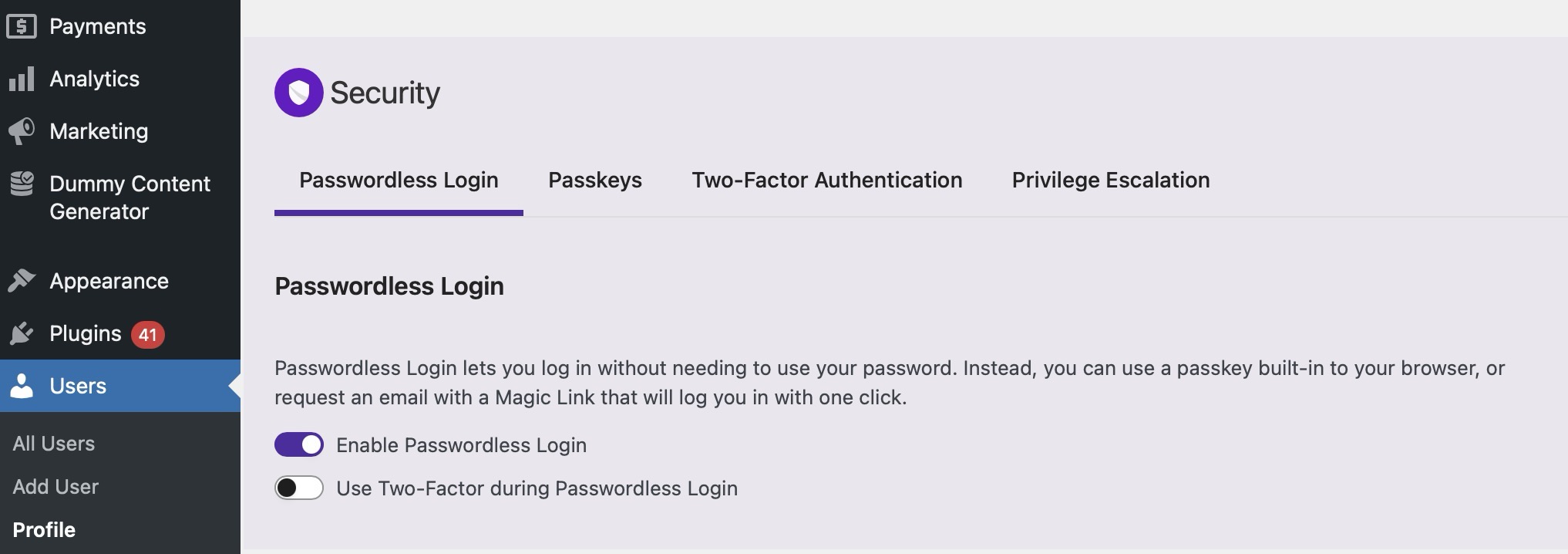
Task: Go to Profile submenu item
Action: coord(44,530)
